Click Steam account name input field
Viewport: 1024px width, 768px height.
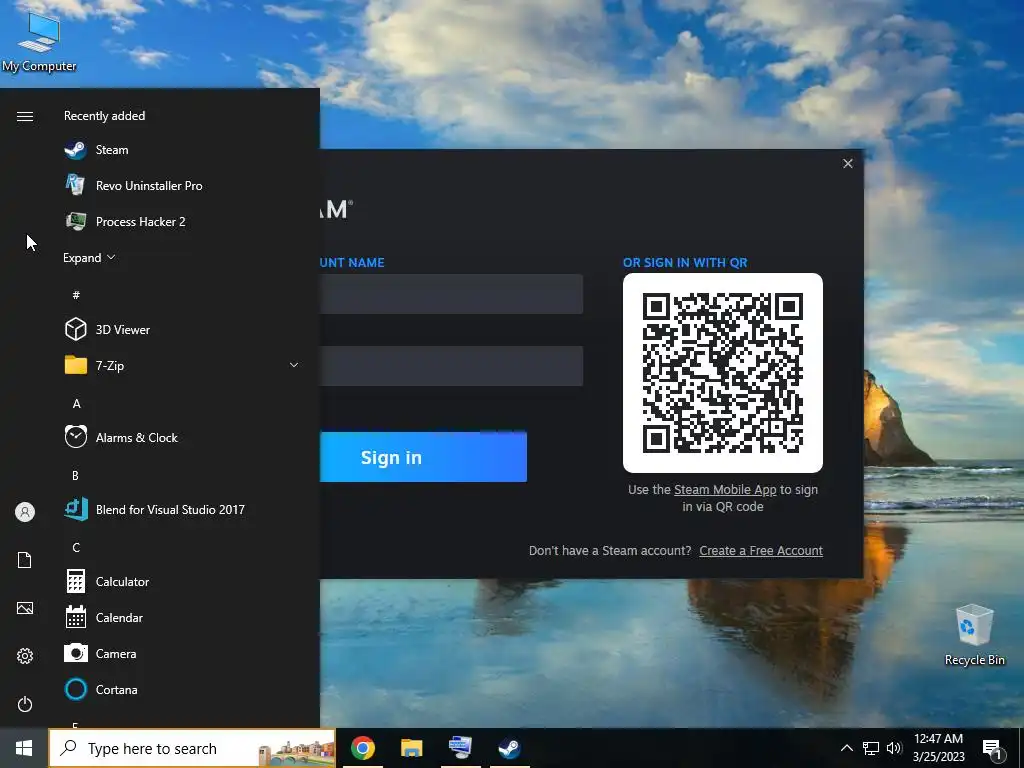[x=451, y=294]
